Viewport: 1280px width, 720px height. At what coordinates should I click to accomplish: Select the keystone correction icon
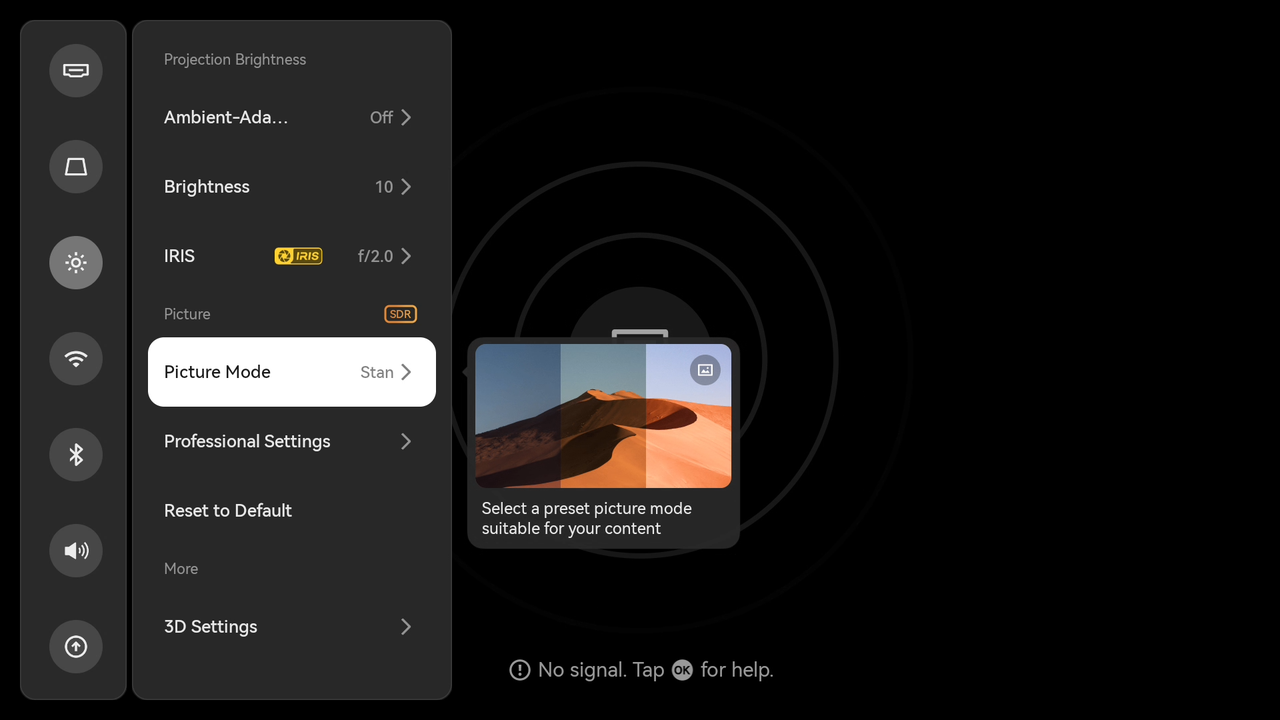(76, 167)
